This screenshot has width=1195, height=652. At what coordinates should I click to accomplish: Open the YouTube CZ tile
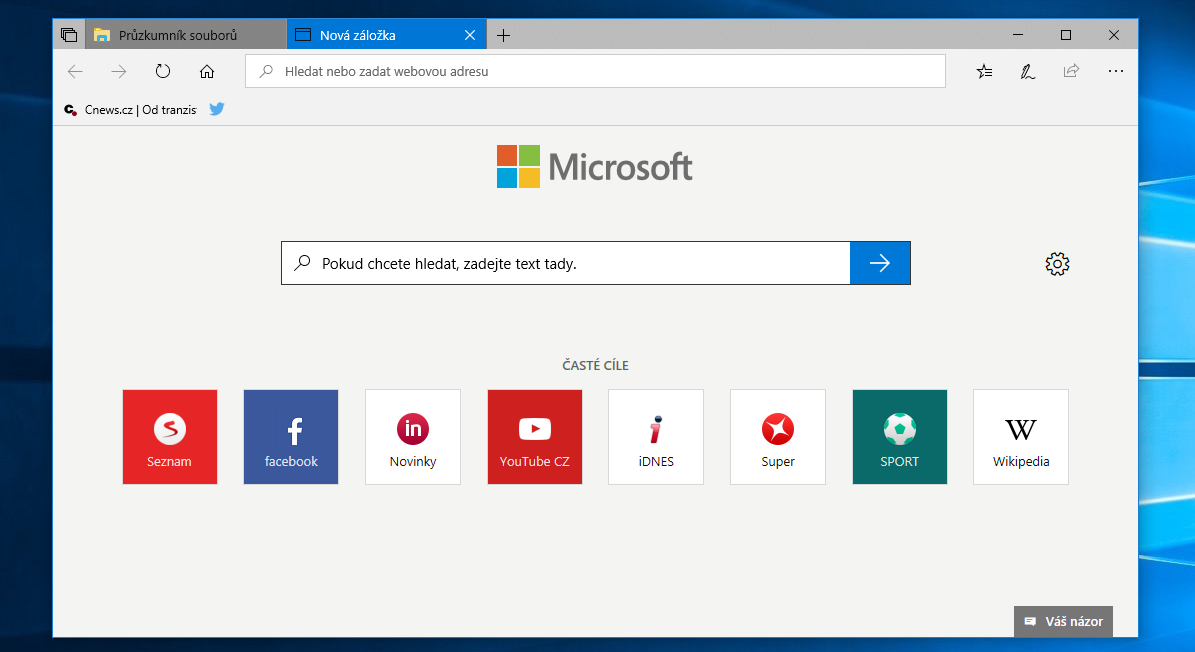point(534,437)
